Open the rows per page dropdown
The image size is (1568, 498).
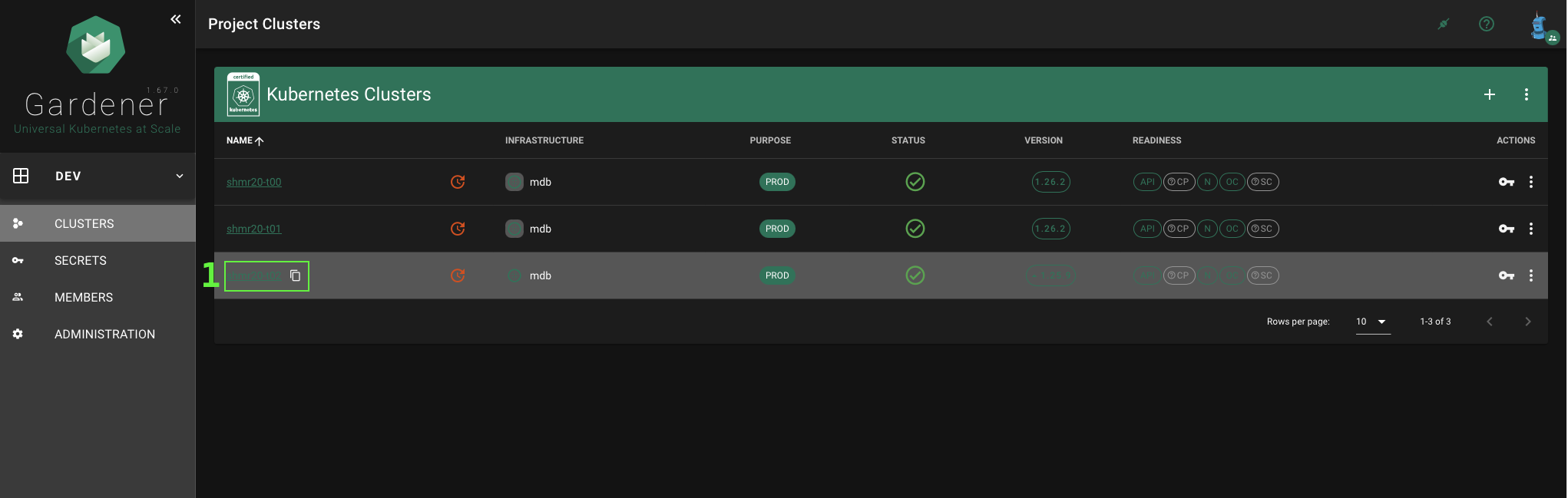tap(1371, 322)
